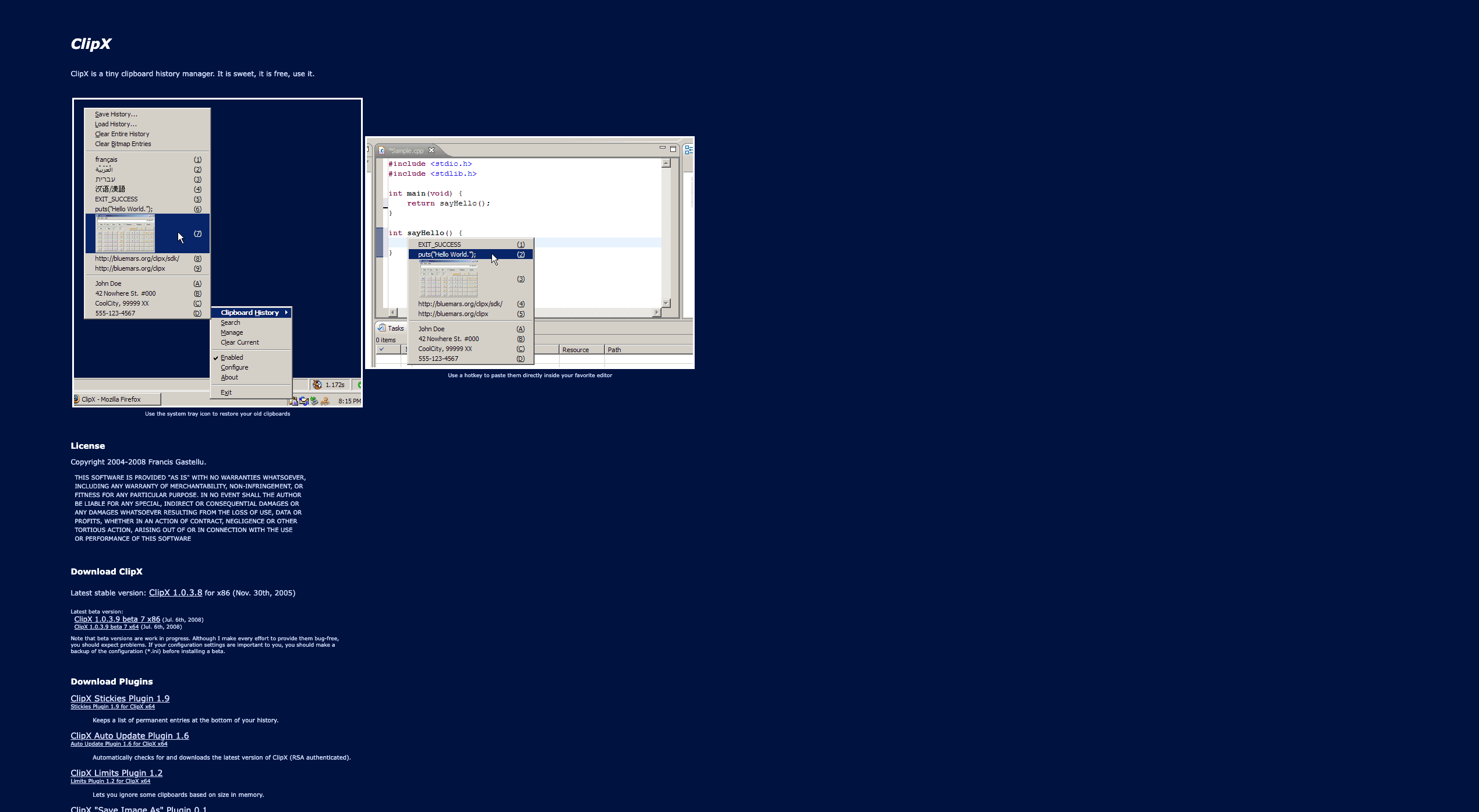
Task: Click the .c file icon on Sample.cpp tab
Action: click(x=382, y=150)
